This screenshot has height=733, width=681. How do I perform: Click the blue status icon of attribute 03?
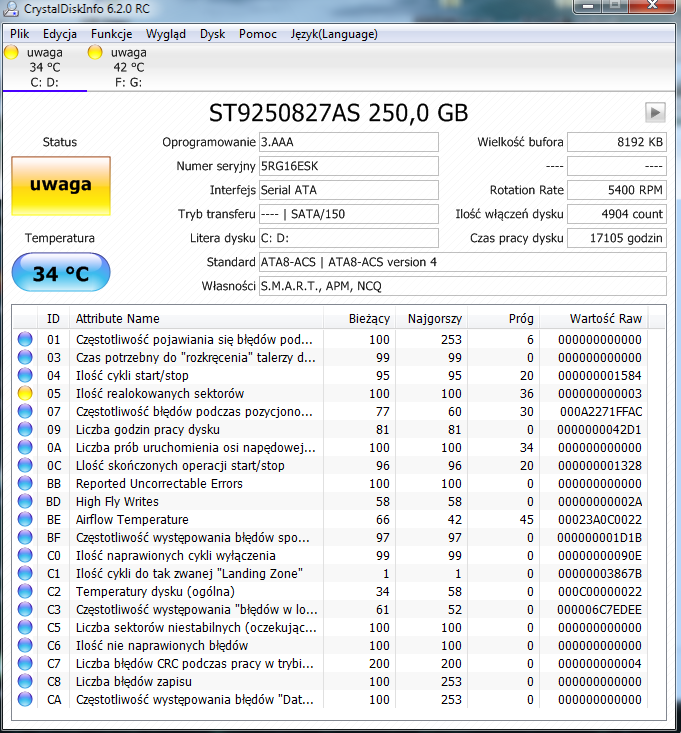(25, 357)
